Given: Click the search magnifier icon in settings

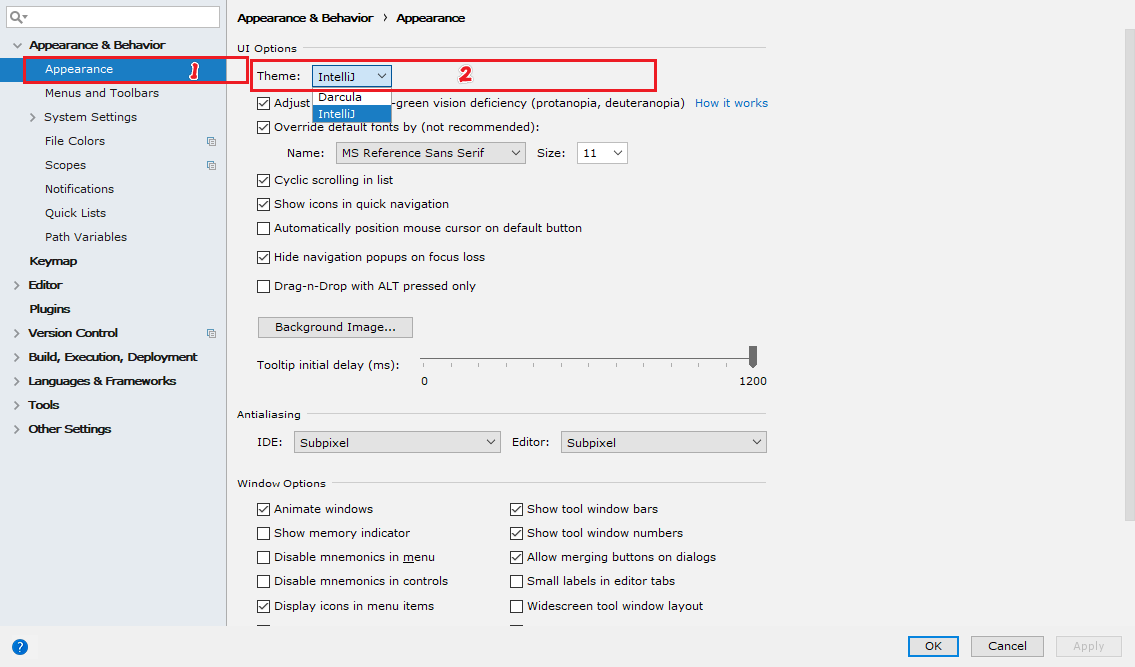Looking at the screenshot, I should pos(17,17).
